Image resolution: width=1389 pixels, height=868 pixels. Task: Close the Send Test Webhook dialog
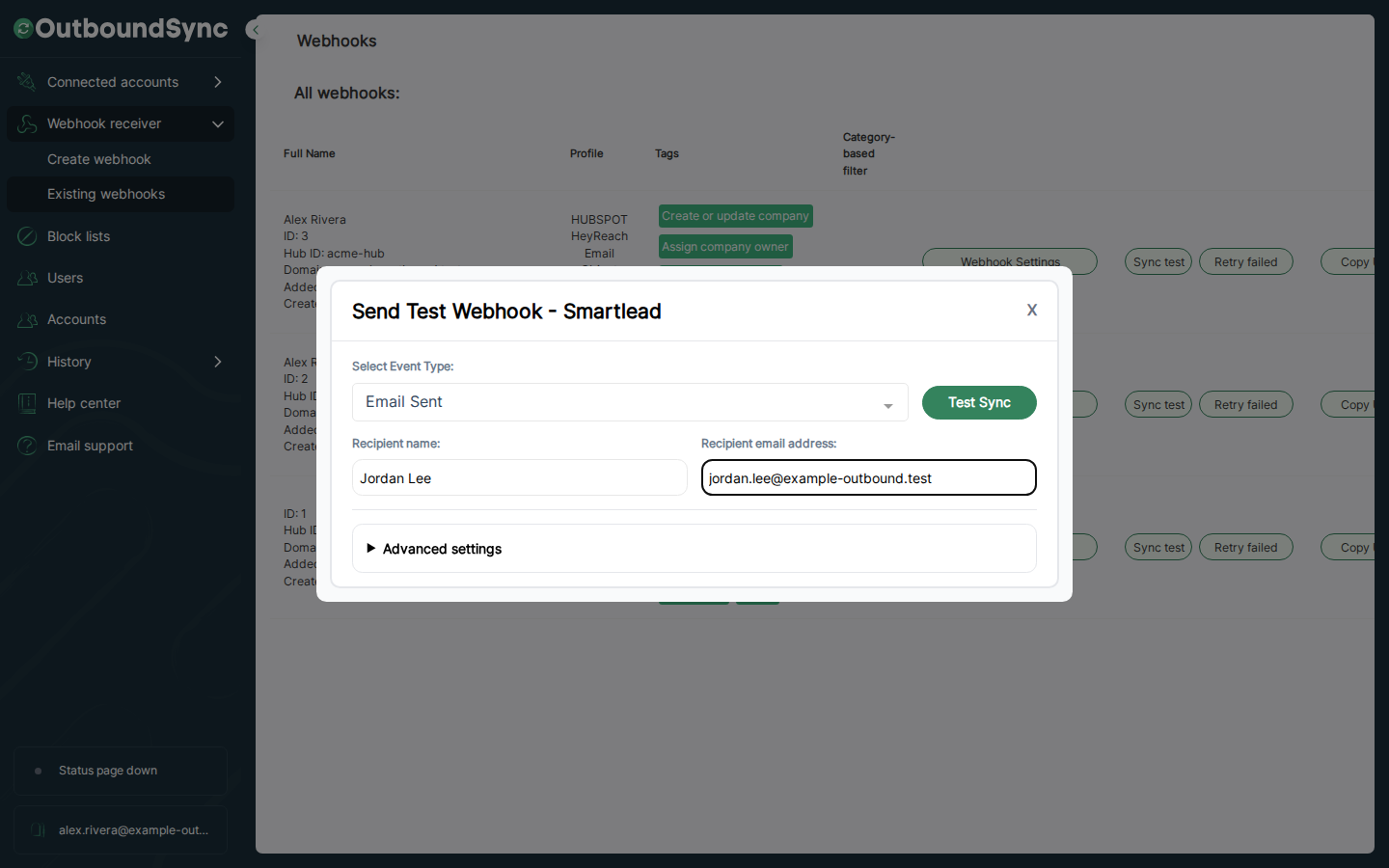pyautogui.click(x=1032, y=310)
